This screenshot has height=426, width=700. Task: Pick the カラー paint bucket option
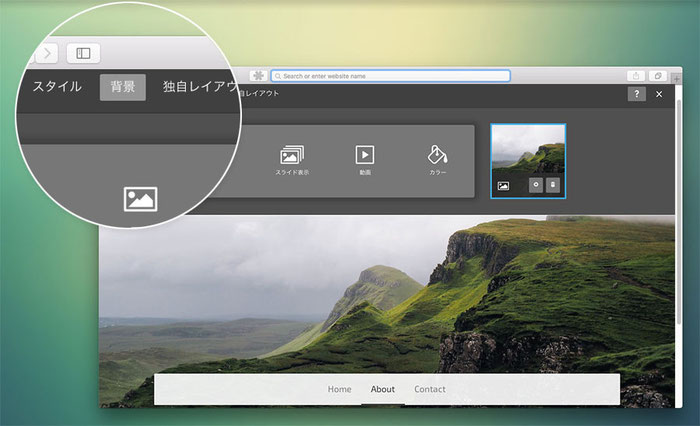(x=438, y=159)
